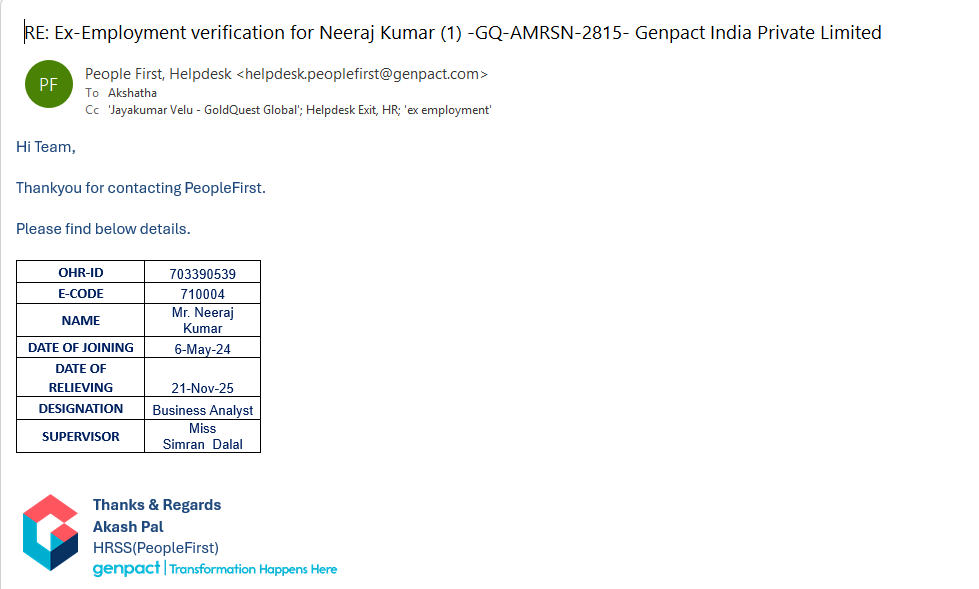
Task: Click 'Thanks & Regards' in the signature
Action: 157,505
